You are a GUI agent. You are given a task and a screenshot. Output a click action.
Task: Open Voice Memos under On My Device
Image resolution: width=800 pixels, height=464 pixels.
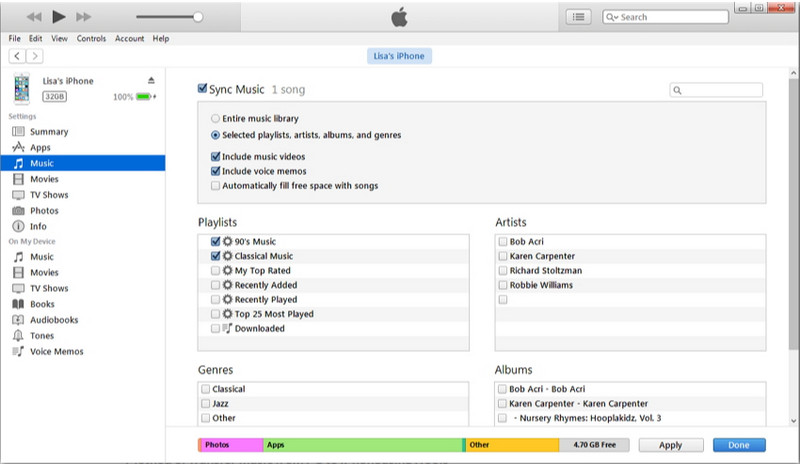point(83,352)
